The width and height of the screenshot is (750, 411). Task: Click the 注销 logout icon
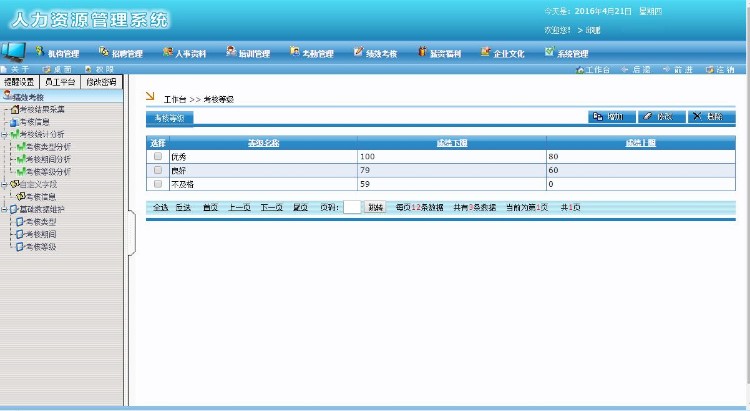click(710, 69)
